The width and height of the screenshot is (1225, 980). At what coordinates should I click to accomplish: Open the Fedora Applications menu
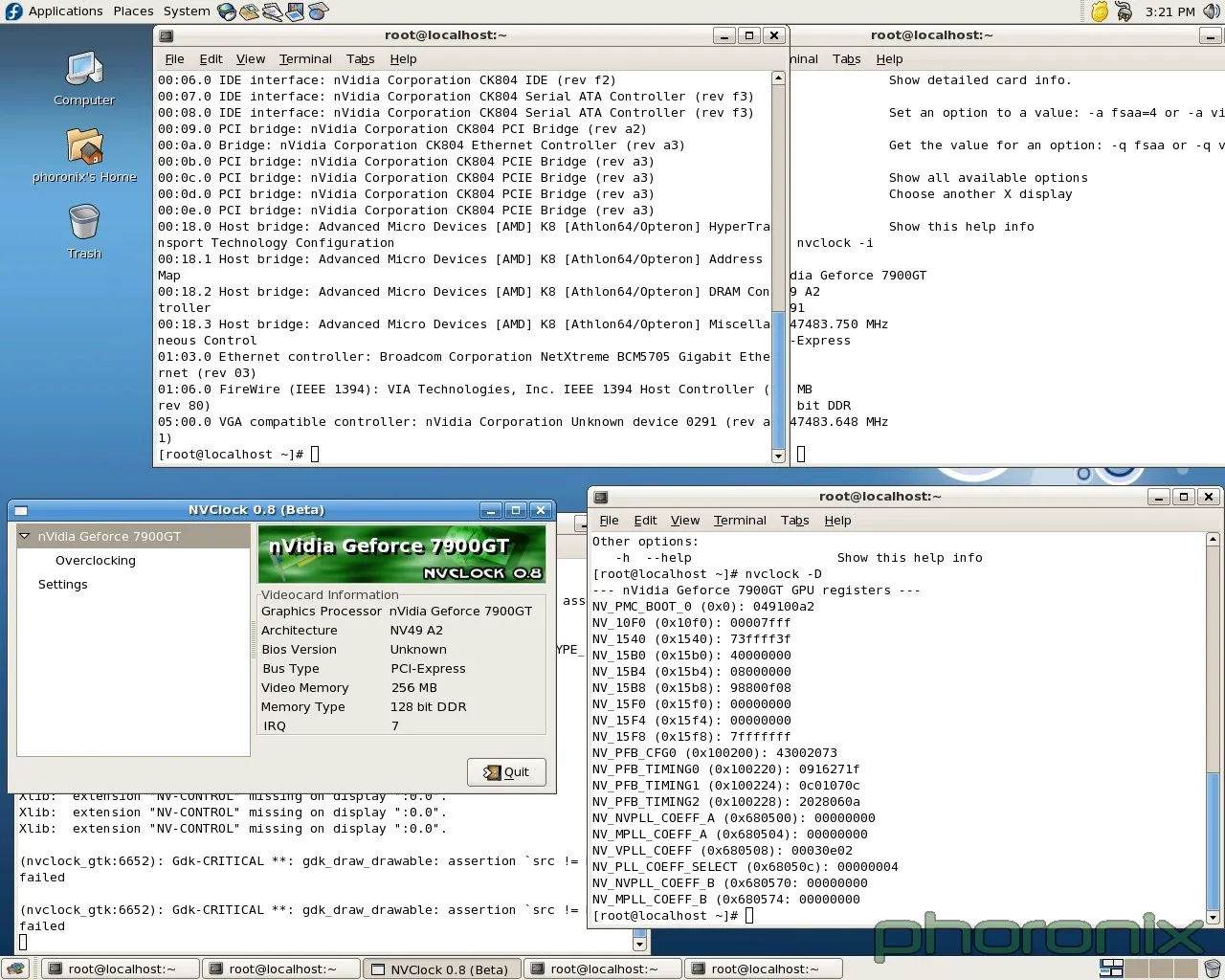[x=54, y=11]
